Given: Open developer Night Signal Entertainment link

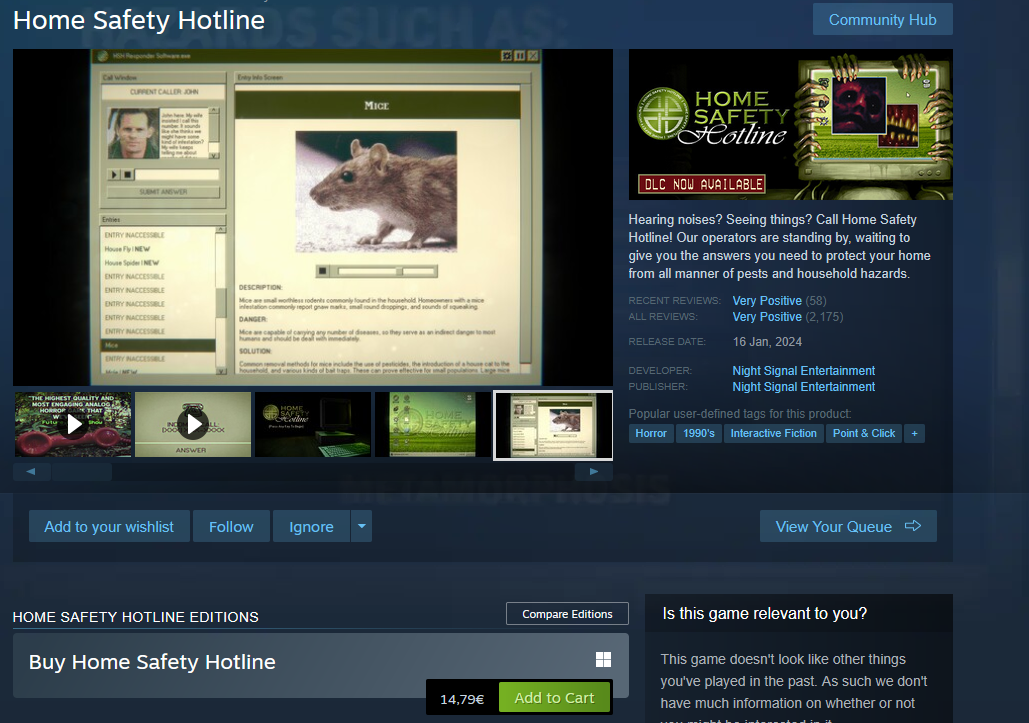Looking at the screenshot, I should [x=803, y=371].
